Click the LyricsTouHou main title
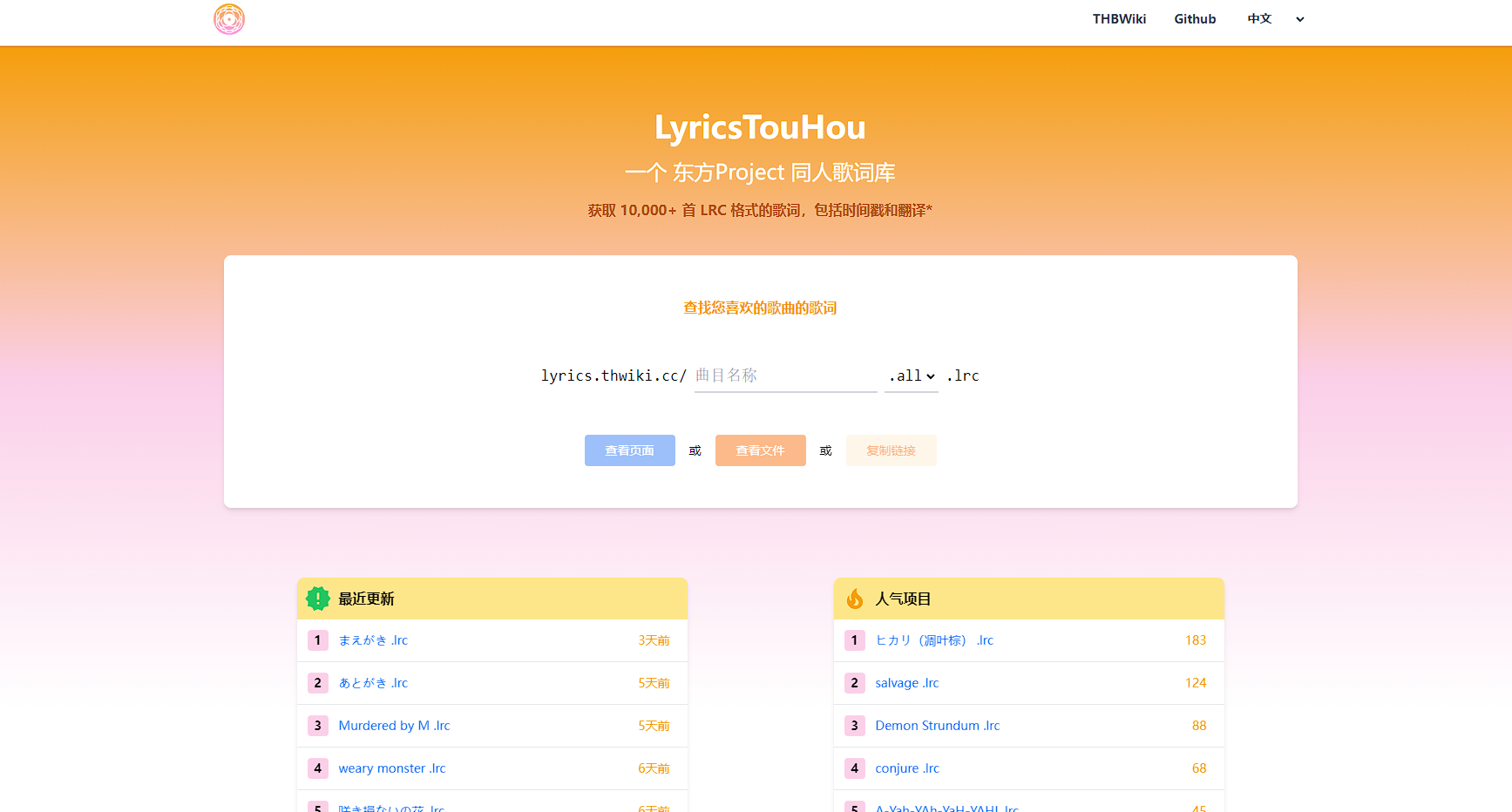This screenshot has height=812, width=1512. tap(761, 127)
